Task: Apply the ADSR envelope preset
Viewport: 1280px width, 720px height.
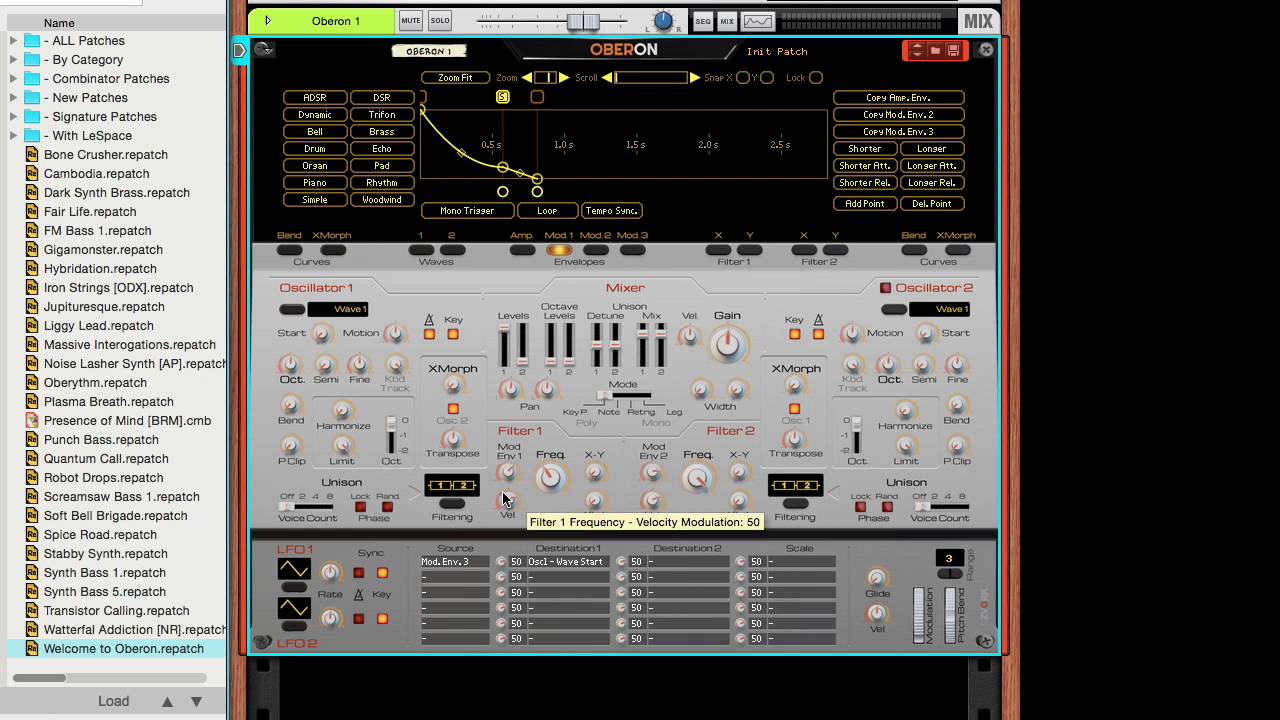Action: [x=315, y=98]
